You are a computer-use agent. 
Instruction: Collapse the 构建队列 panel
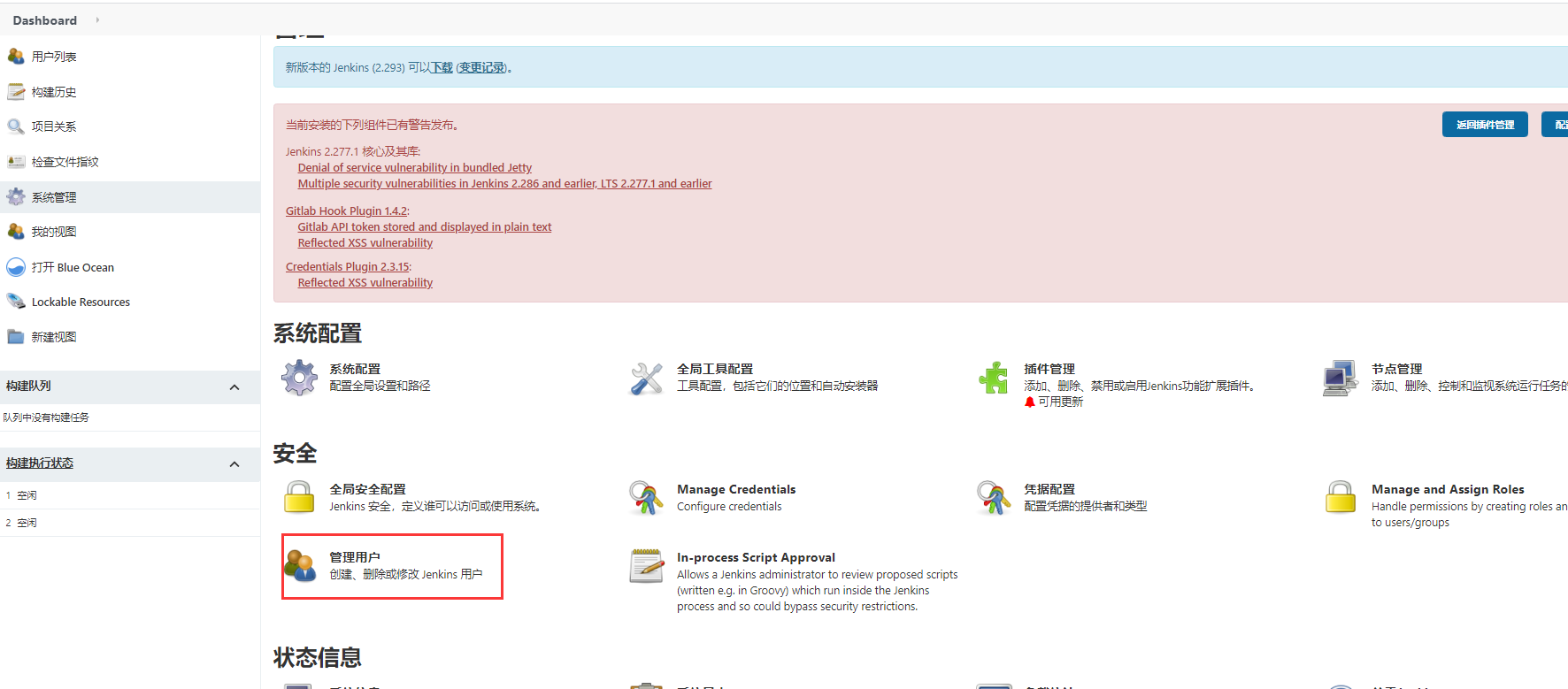[234, 387]
